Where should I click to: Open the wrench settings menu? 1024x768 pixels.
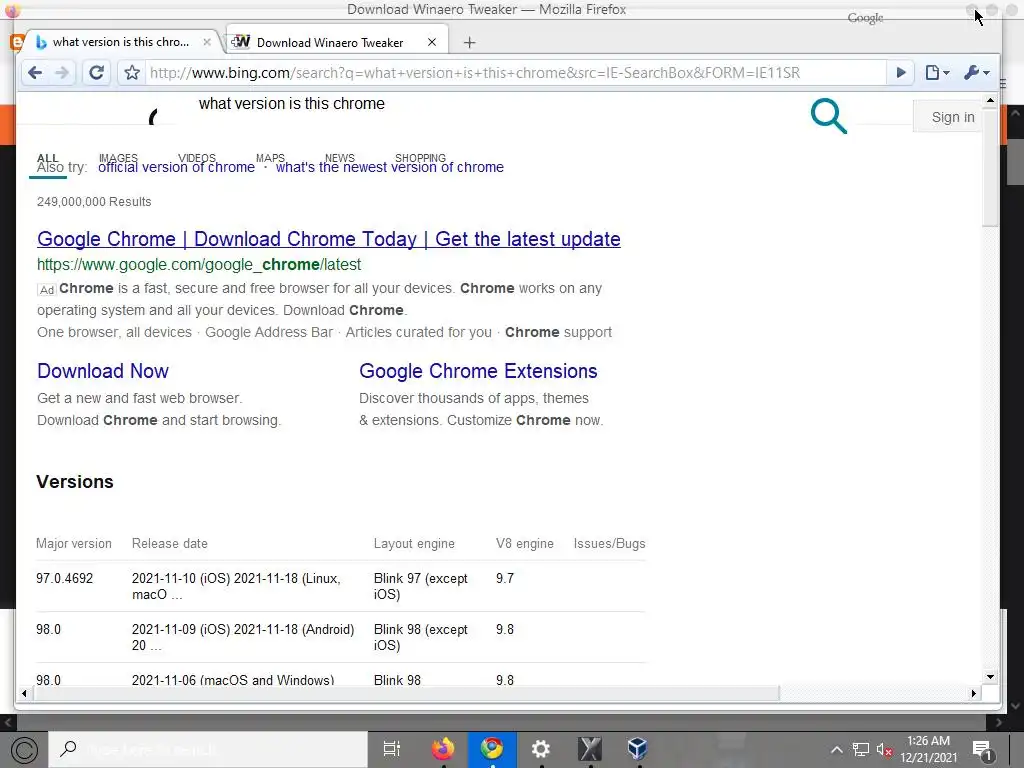(976, 72)
